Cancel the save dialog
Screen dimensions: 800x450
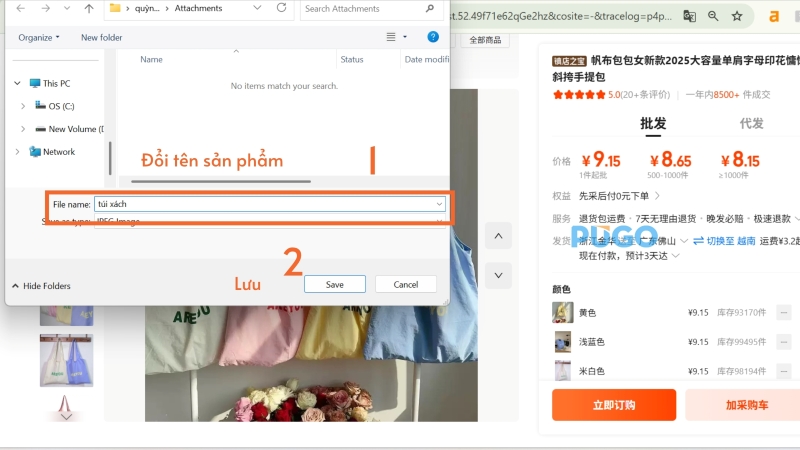406,284
